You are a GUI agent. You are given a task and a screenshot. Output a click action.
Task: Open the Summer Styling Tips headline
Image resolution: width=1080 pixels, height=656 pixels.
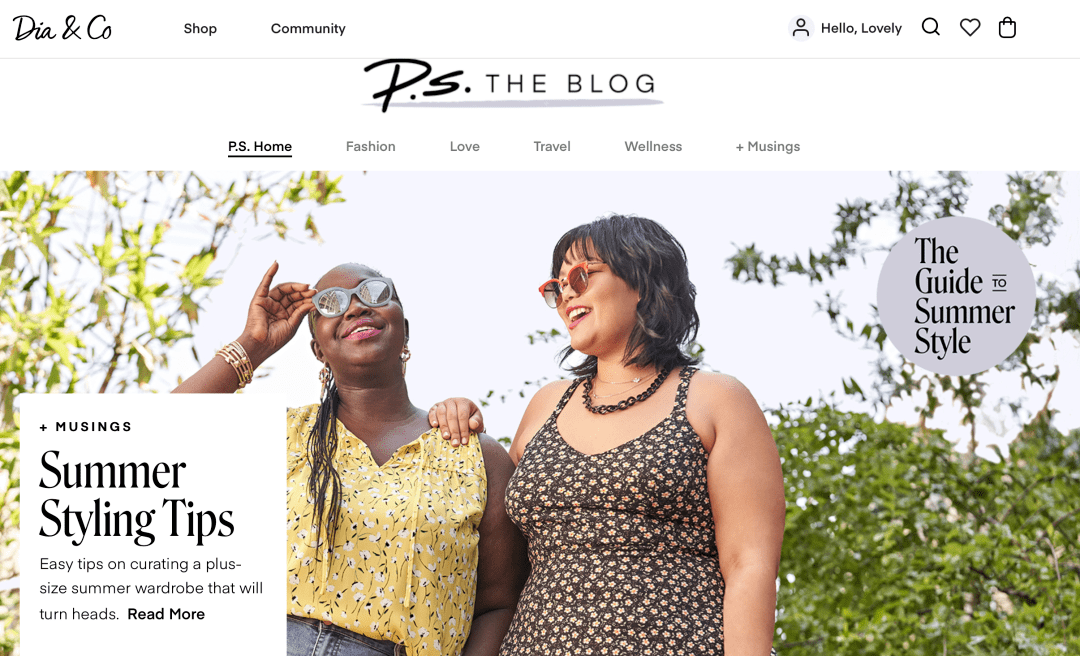pyautogui.click(x=136, y=496)
